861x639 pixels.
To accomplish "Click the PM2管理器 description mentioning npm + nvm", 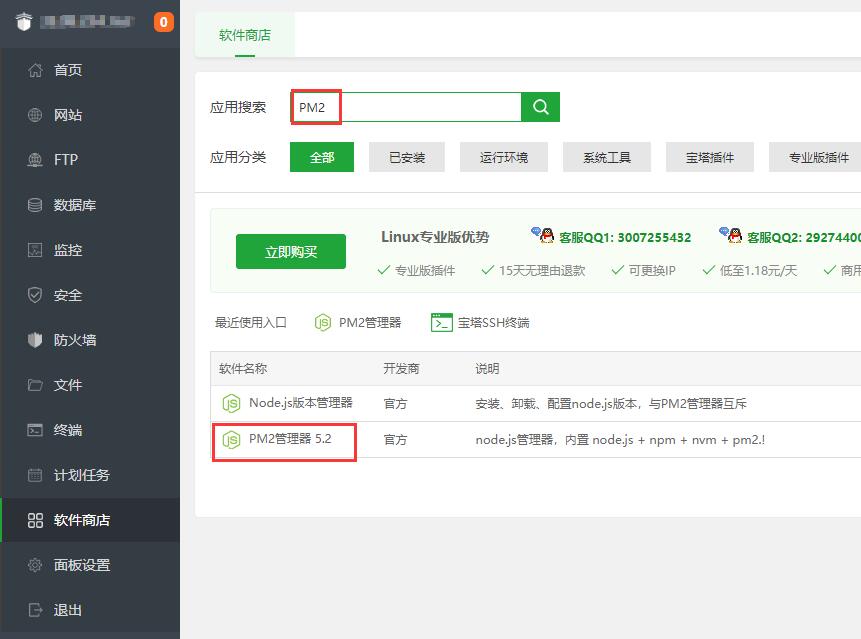I will pos(620,440).
